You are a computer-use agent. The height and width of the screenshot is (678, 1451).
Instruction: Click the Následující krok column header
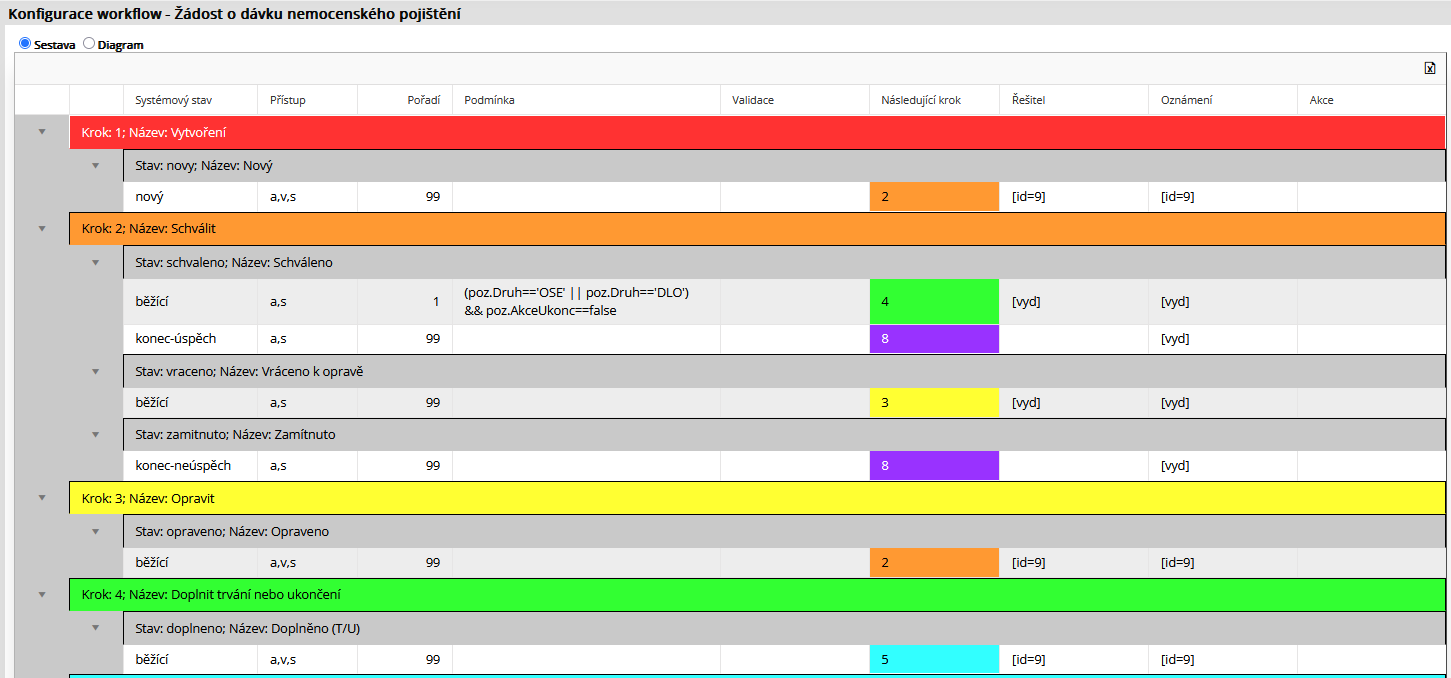click(934, 100)
